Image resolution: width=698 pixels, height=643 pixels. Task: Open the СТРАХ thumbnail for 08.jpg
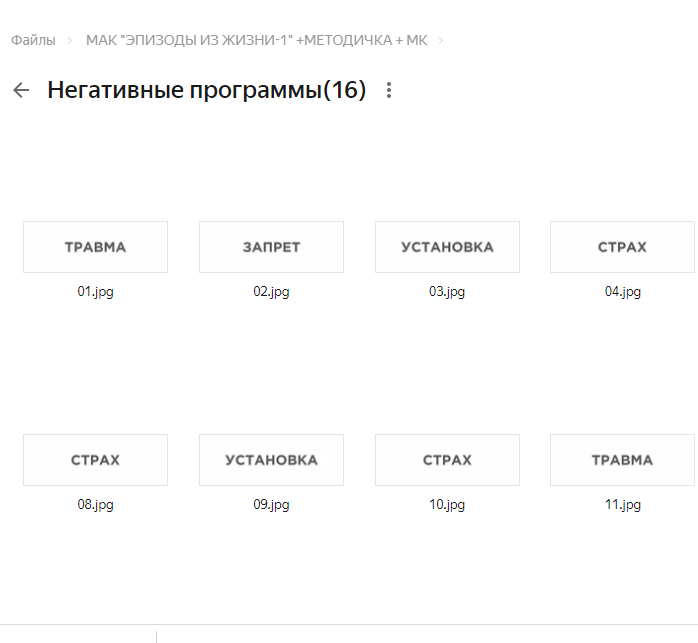[x=95, y=460]
